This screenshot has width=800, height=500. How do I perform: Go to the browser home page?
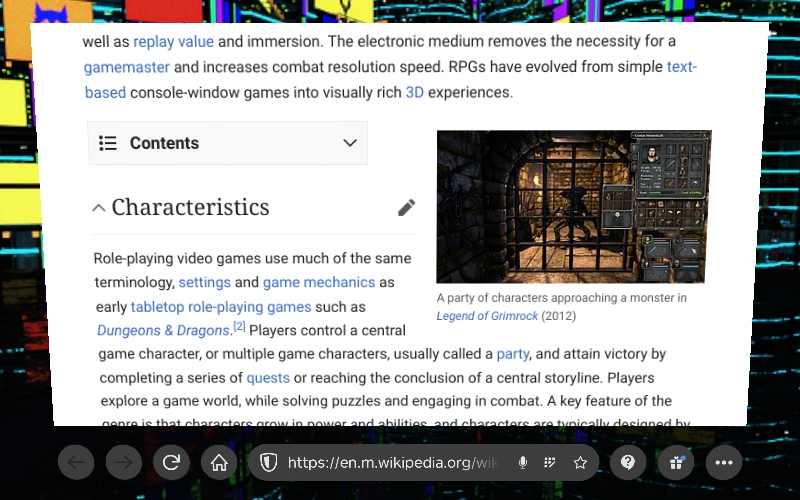[x=220, y=463]
